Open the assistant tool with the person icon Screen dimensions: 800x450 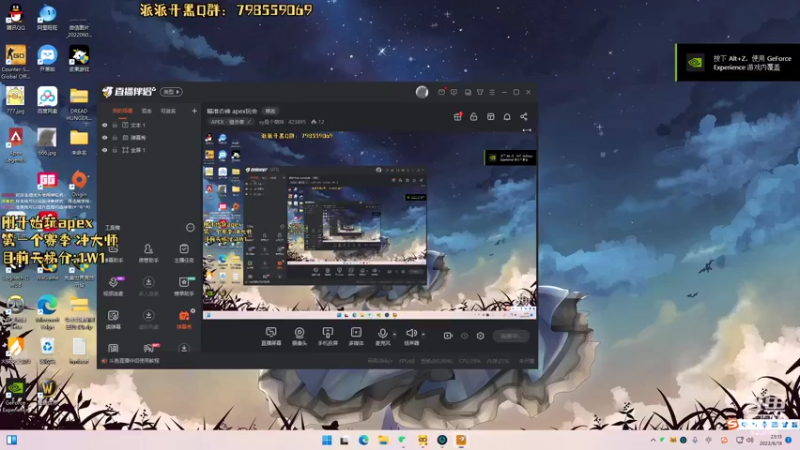point(148,253)
